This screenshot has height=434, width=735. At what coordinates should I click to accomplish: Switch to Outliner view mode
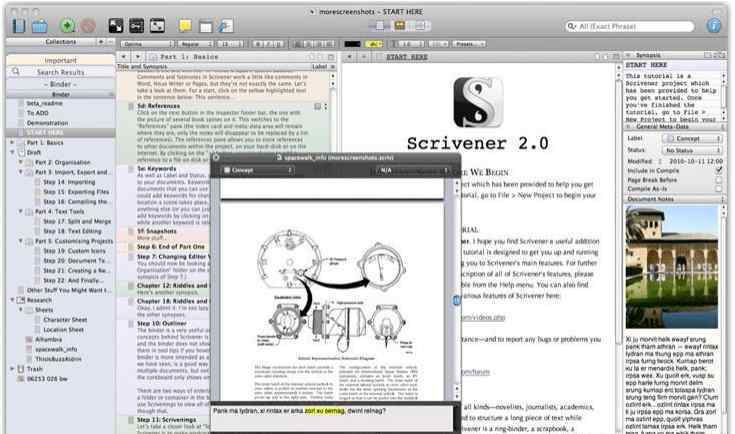tap(420, 26)
